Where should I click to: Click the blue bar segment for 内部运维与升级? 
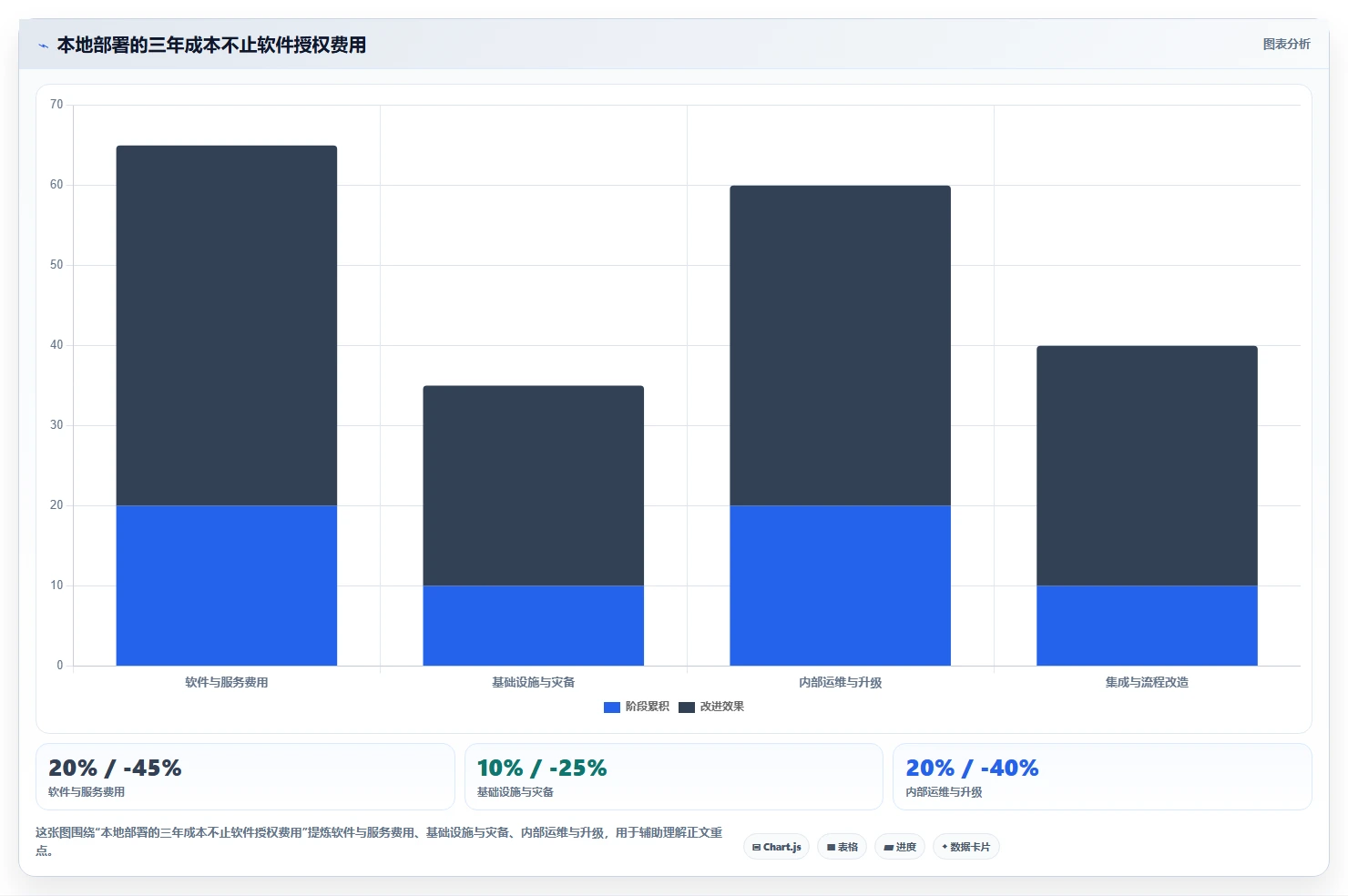(x=841, y=585)
